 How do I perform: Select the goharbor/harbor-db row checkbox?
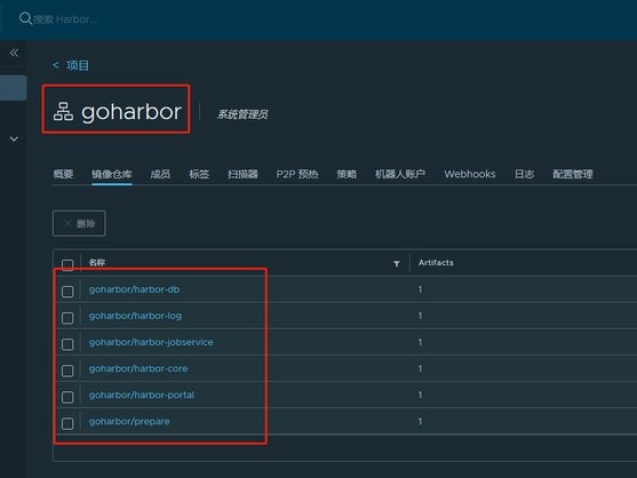(x=67, y=292)
